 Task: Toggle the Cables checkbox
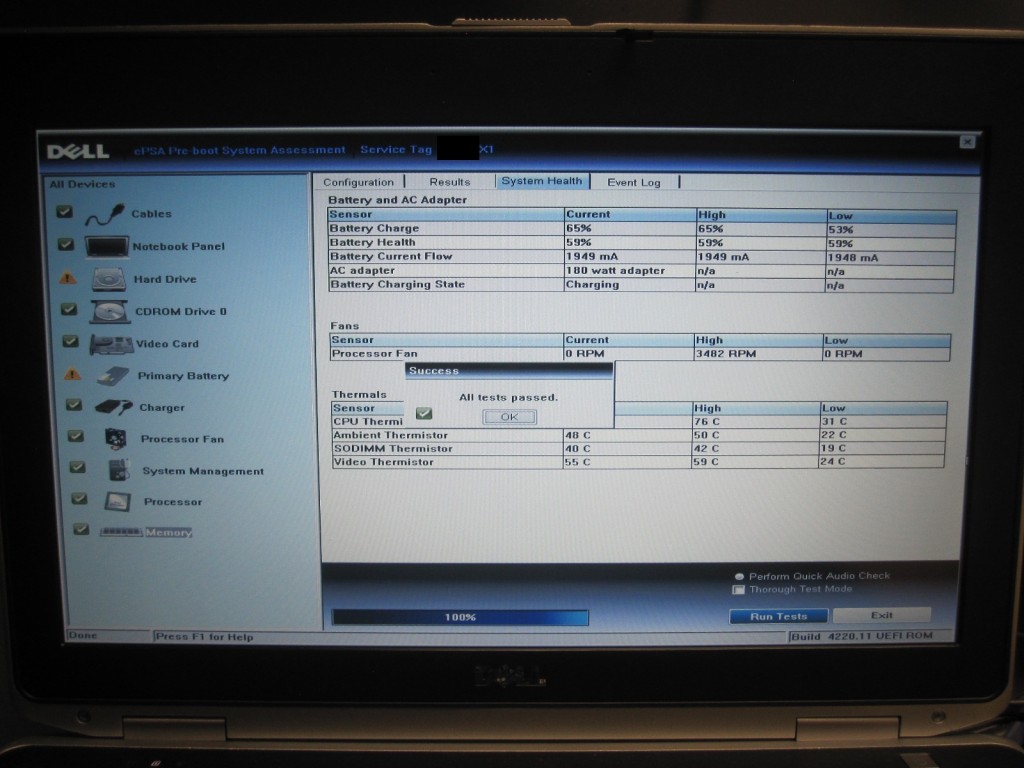tap(65, 212)
